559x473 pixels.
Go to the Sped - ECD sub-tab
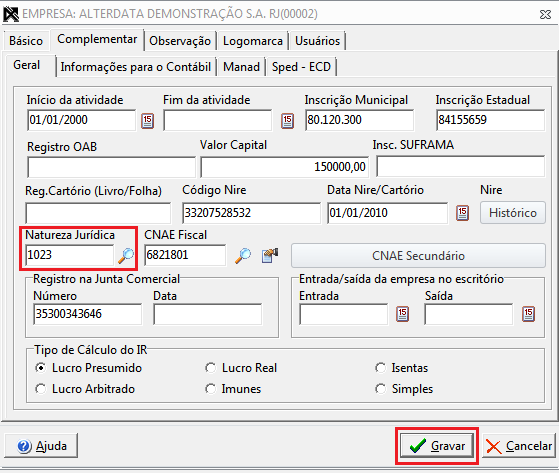click(x=301, y=67)
